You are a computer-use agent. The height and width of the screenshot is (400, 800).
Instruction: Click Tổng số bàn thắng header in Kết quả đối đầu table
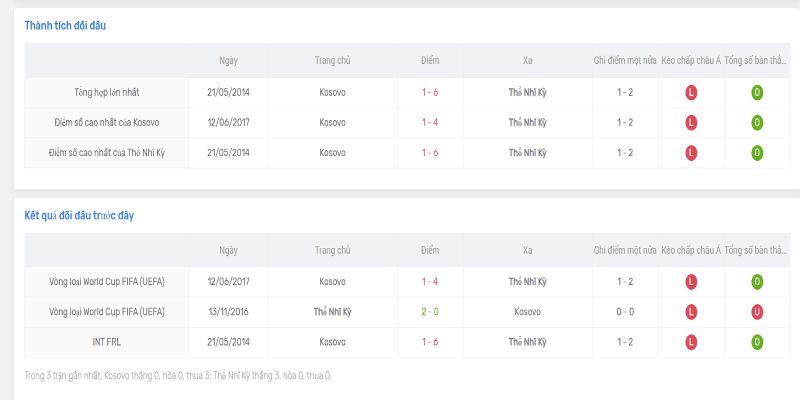(757, 250)
